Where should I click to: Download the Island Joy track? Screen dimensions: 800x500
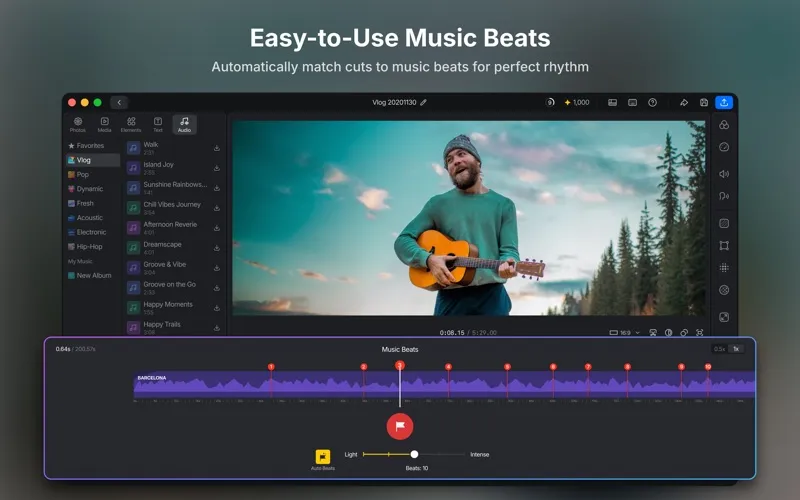coord(217,168)
